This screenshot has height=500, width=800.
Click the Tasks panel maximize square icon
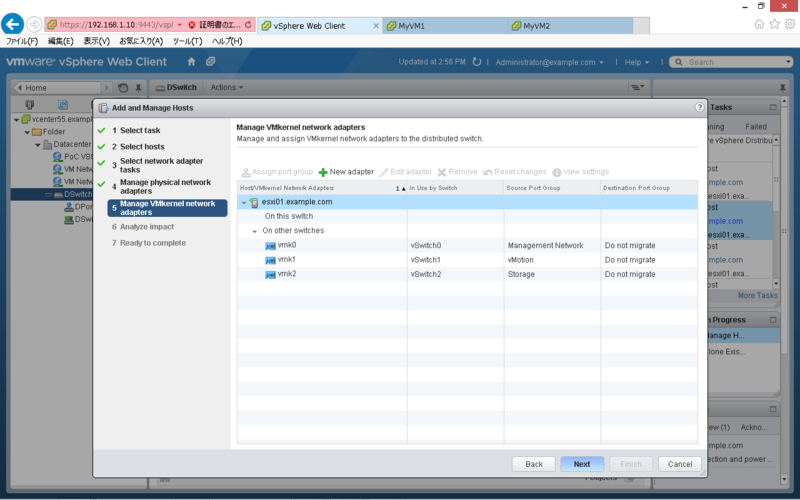(773, 107)
